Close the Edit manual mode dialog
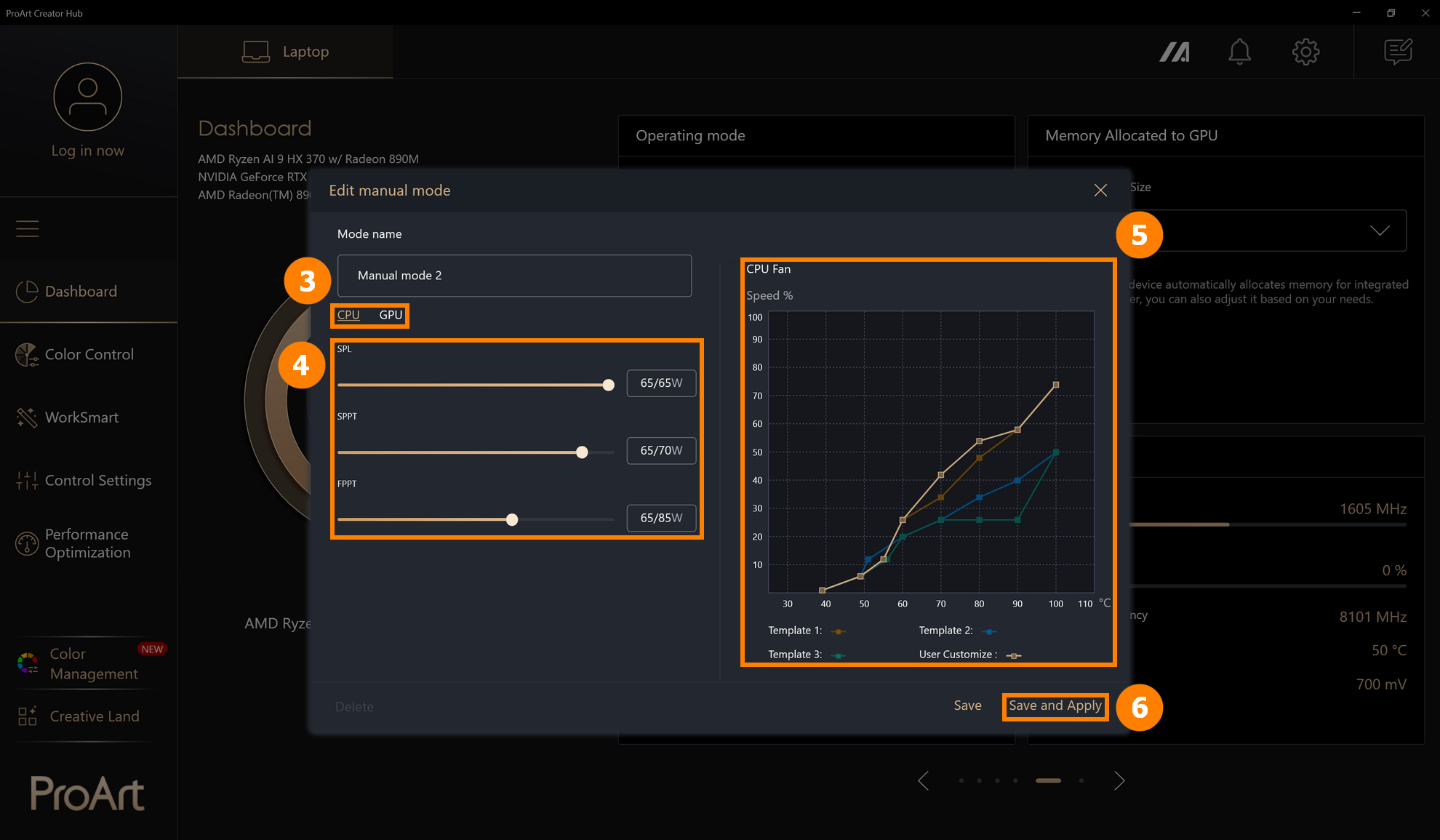 [1100, 191]
